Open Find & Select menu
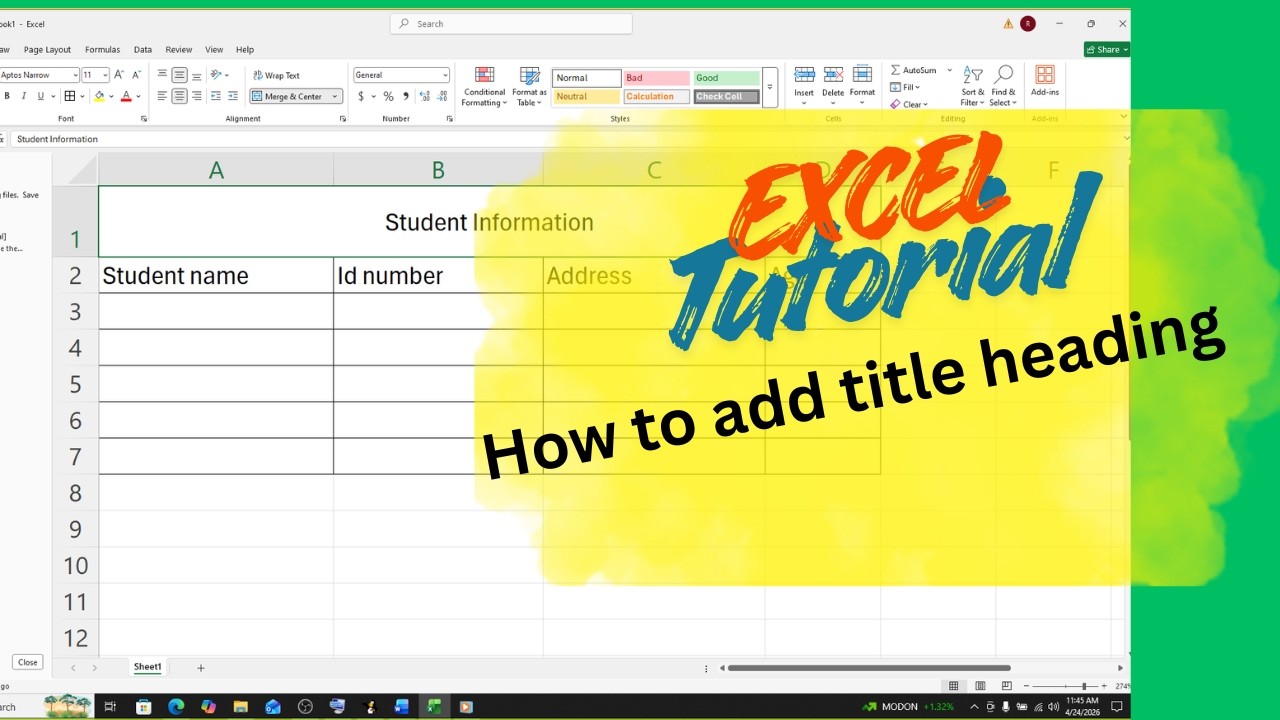 point(1003,87)
